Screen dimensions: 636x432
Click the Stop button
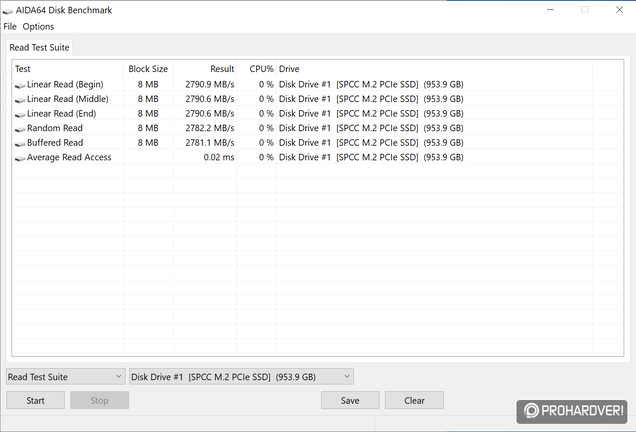pos(99,400)
